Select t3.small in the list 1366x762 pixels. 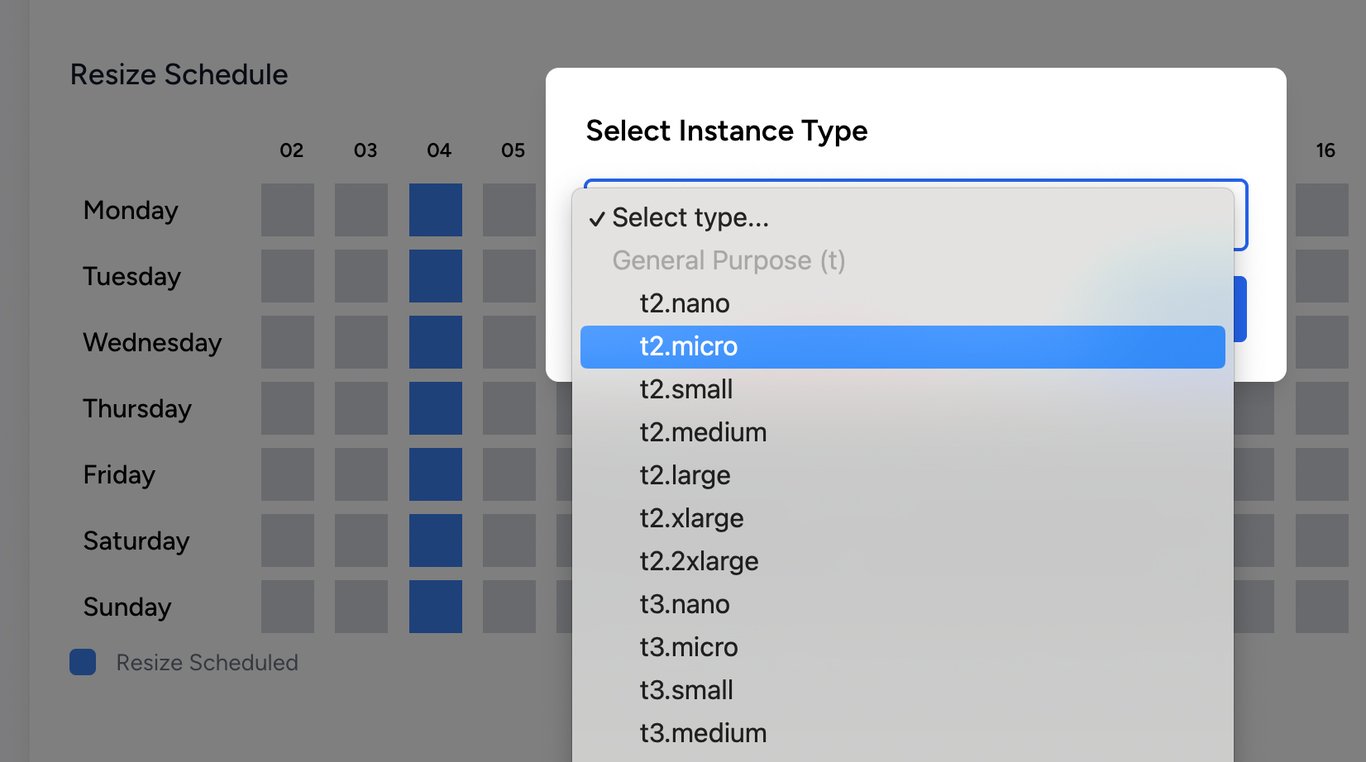coord(686,690)
